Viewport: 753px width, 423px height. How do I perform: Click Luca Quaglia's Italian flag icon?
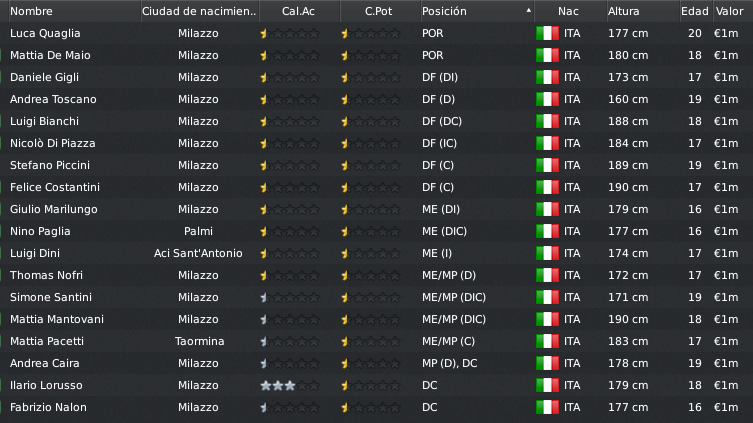click(x=547, y=34)
